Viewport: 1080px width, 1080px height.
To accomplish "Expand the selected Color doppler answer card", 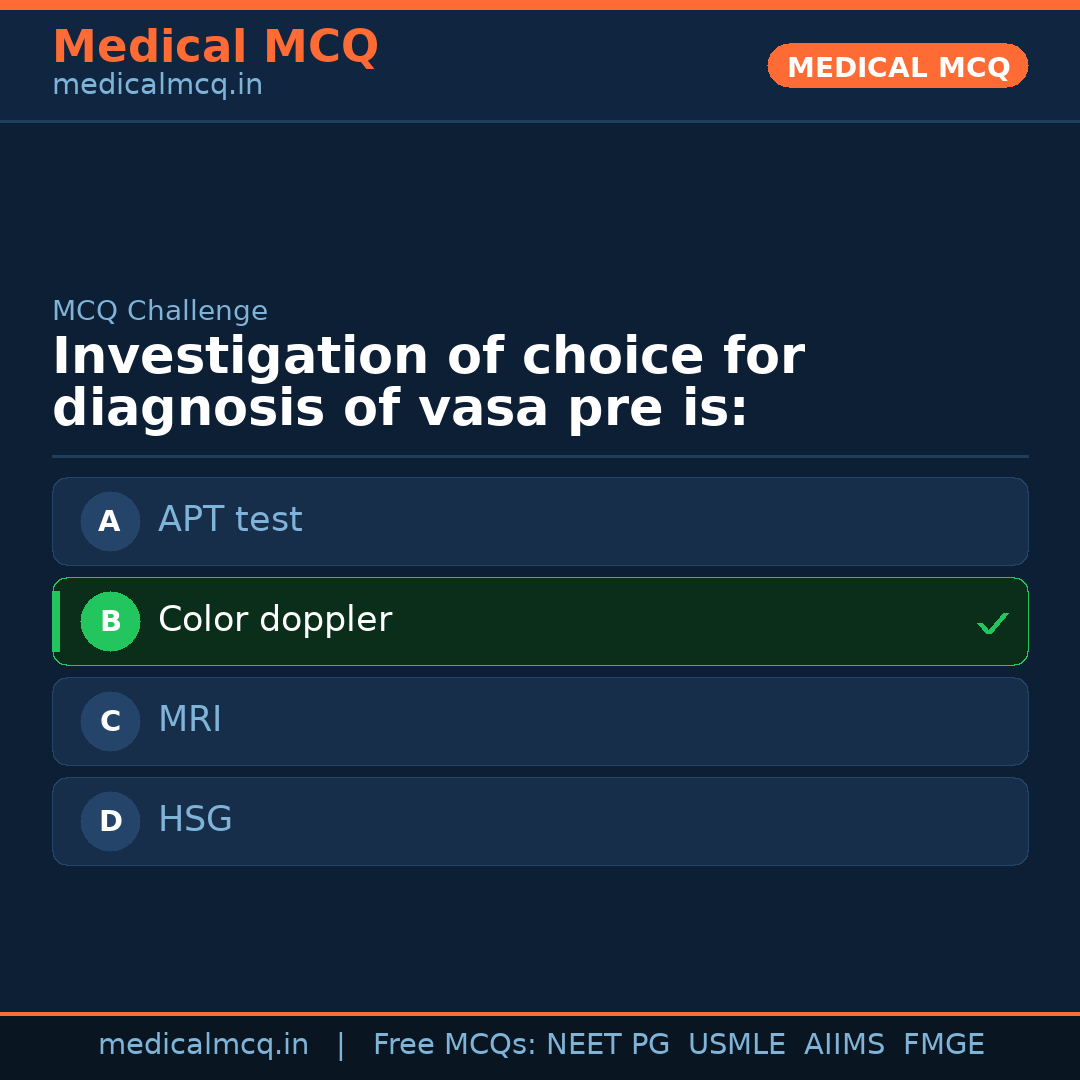I will (x=540, y=621).
